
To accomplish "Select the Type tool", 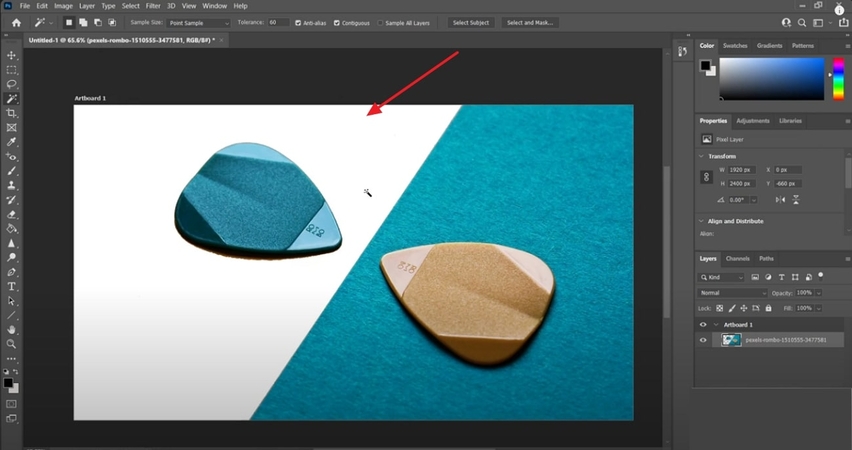I will click(12, 286).
